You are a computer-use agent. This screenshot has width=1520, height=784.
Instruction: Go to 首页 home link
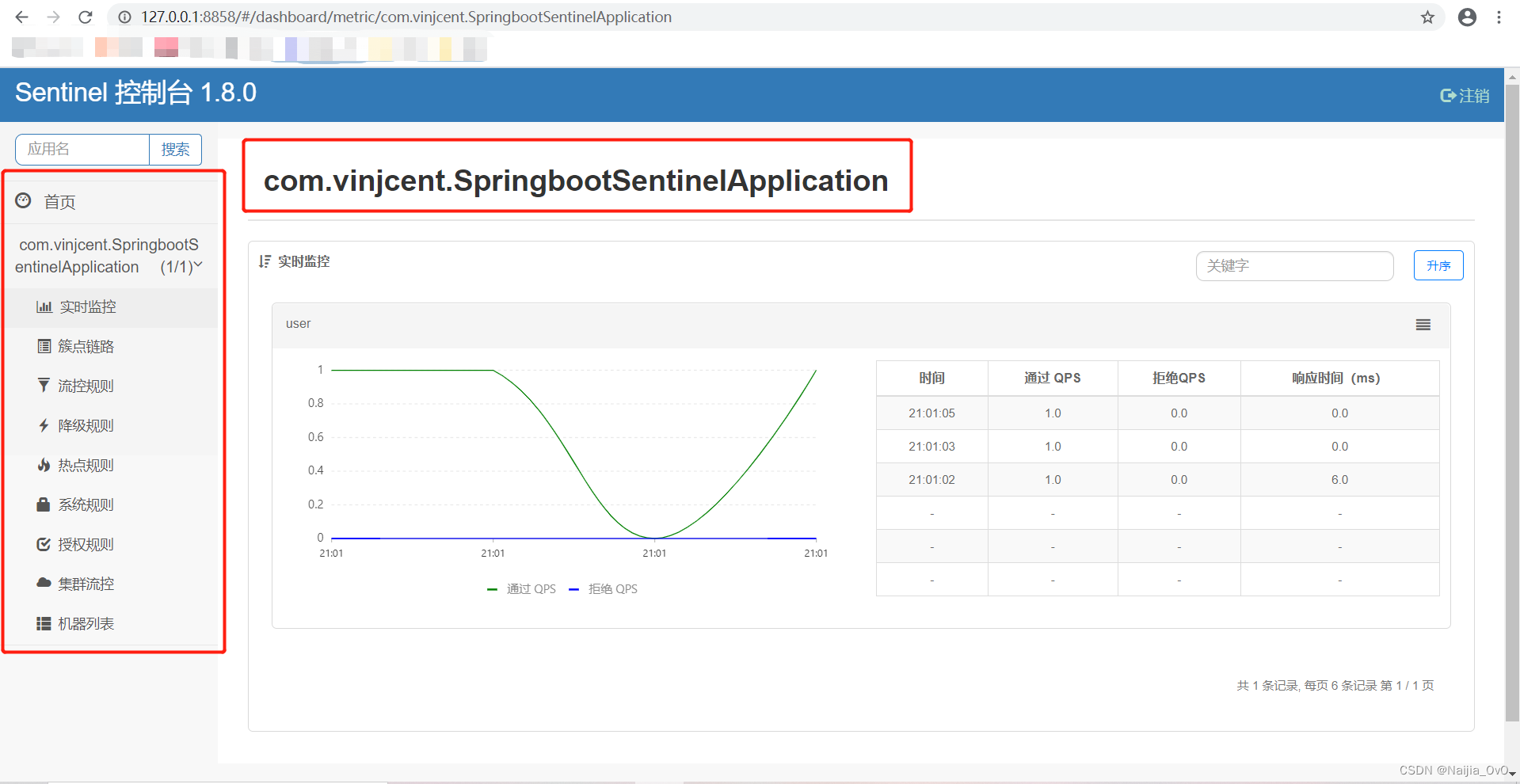pyautogui.click(x=59, y=202)
